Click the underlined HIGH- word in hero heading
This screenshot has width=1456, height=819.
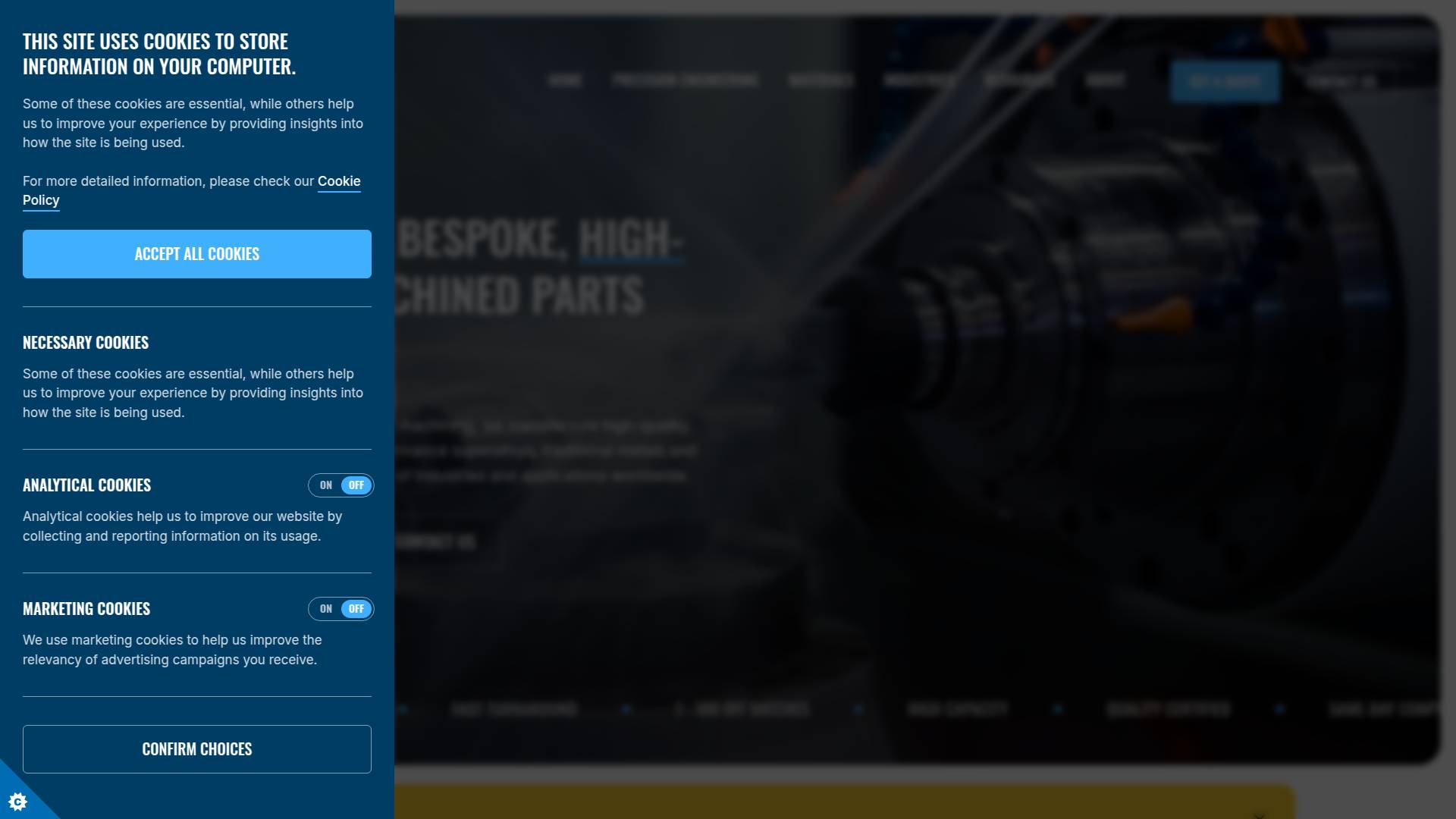pos(631,239)
